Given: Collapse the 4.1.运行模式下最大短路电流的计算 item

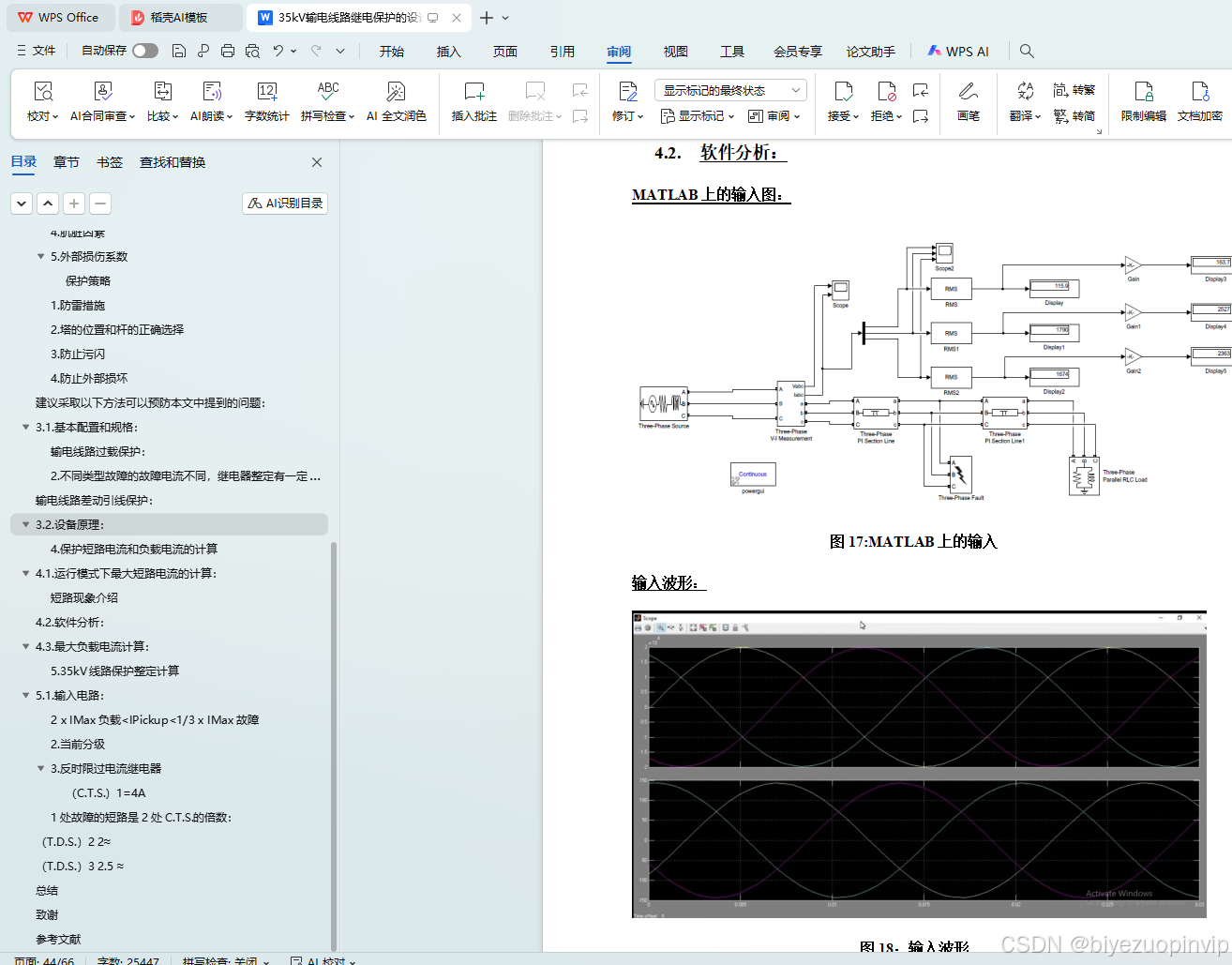Looking at the screenshot, I should click(25, 573).
